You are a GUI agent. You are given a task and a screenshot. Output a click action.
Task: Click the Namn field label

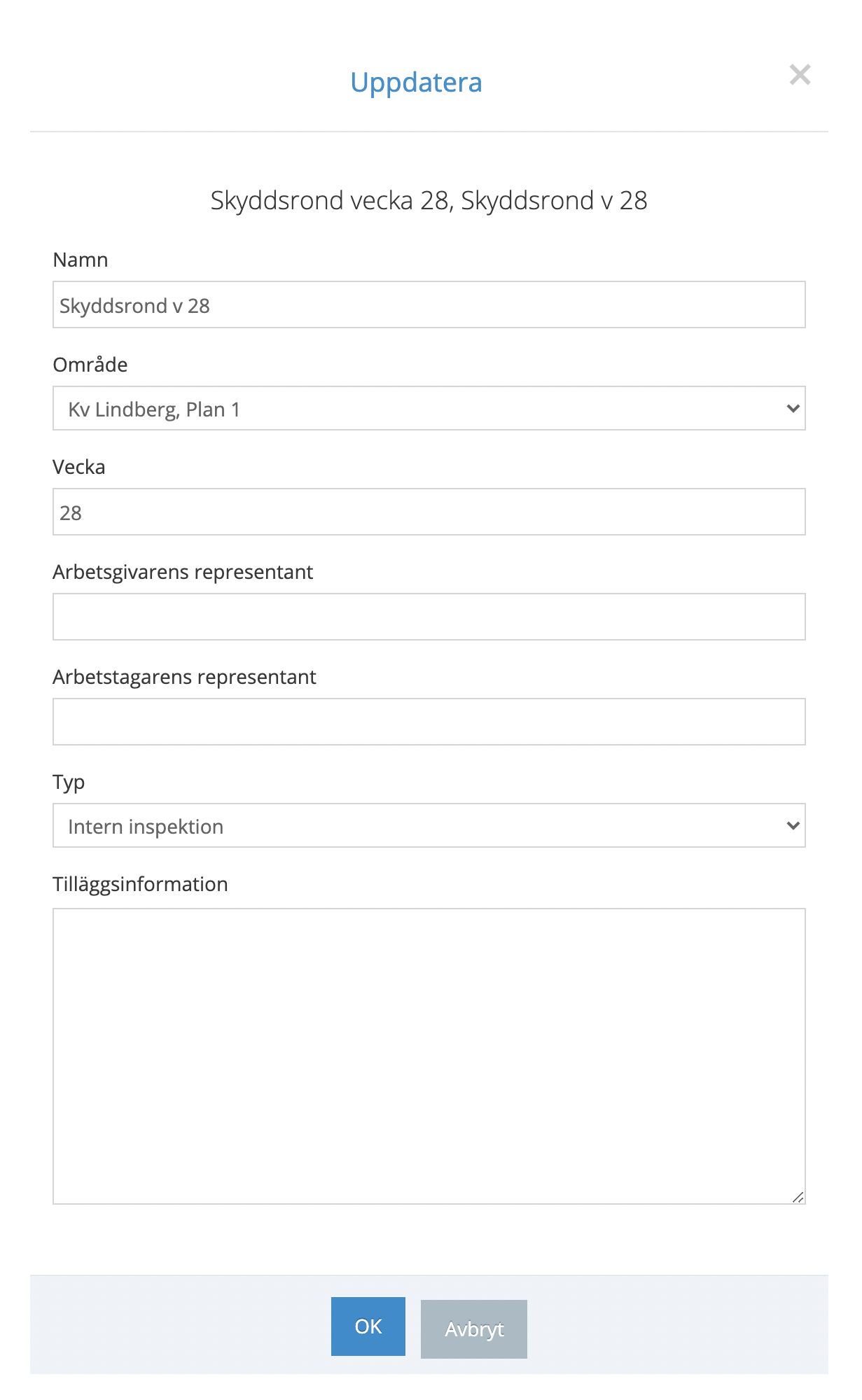tap(81, 260)
